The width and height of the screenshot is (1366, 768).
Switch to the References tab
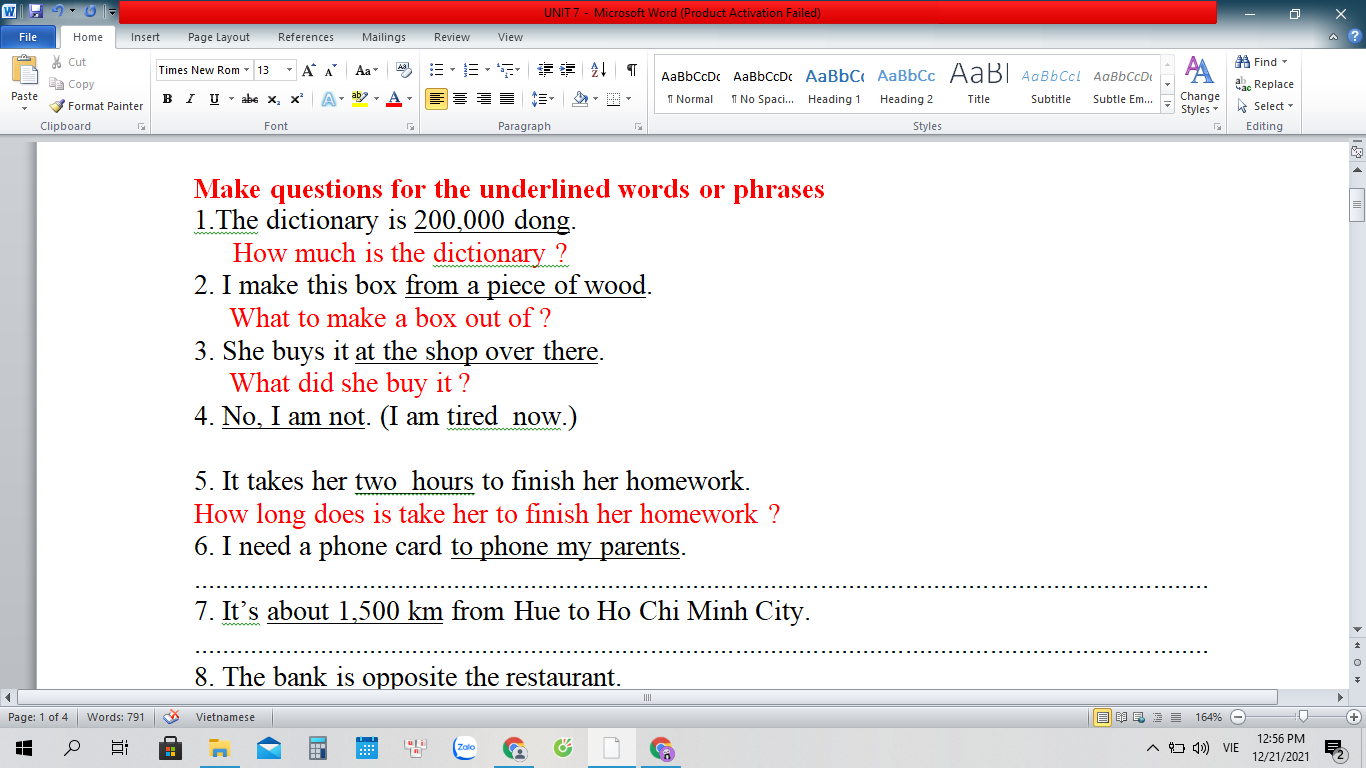pyautogui.click(x=306, y=37)
